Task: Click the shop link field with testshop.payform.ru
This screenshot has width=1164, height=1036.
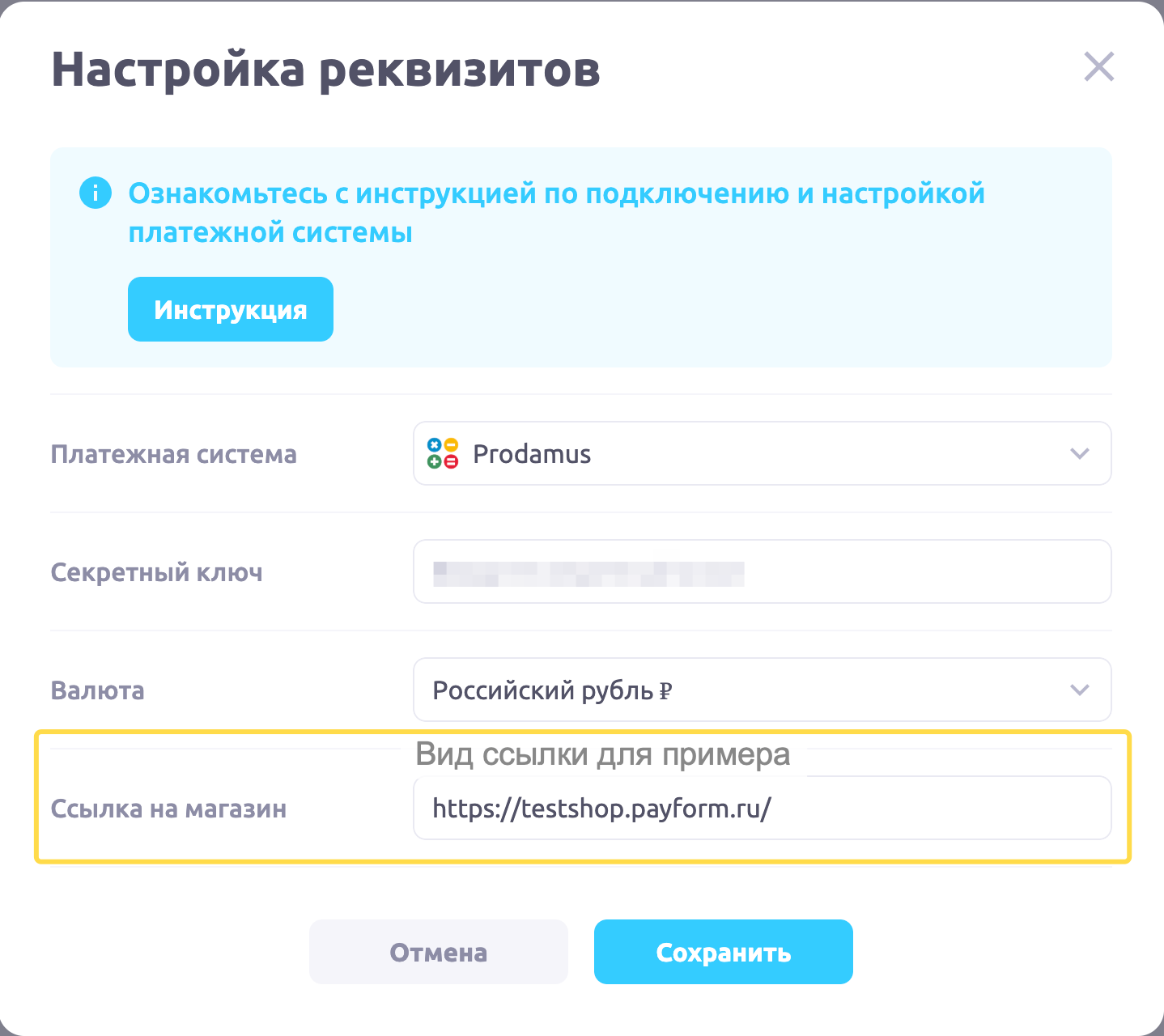Action: (x=761, y=809)
